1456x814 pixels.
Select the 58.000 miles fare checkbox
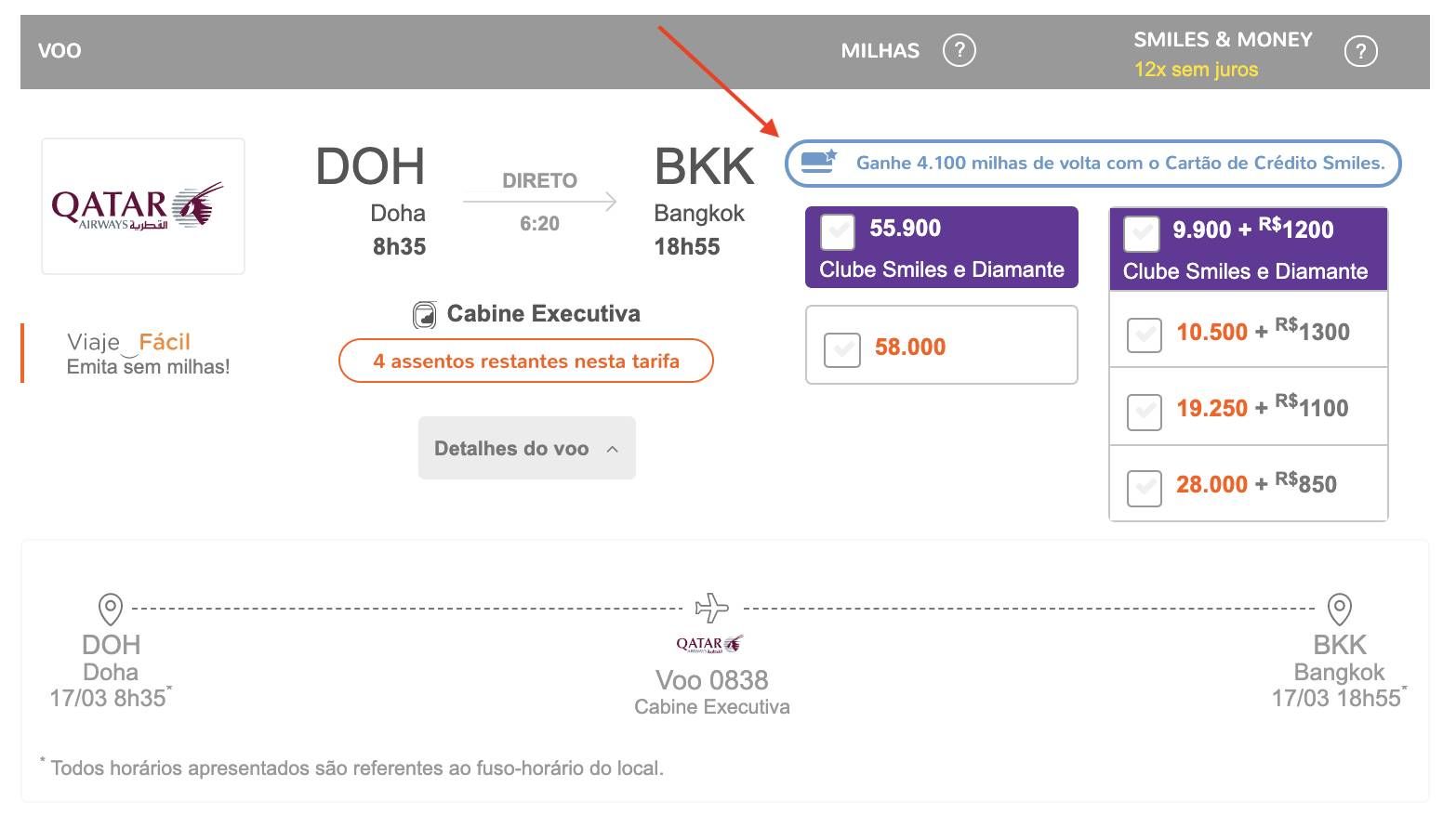(x=841, y=349)
